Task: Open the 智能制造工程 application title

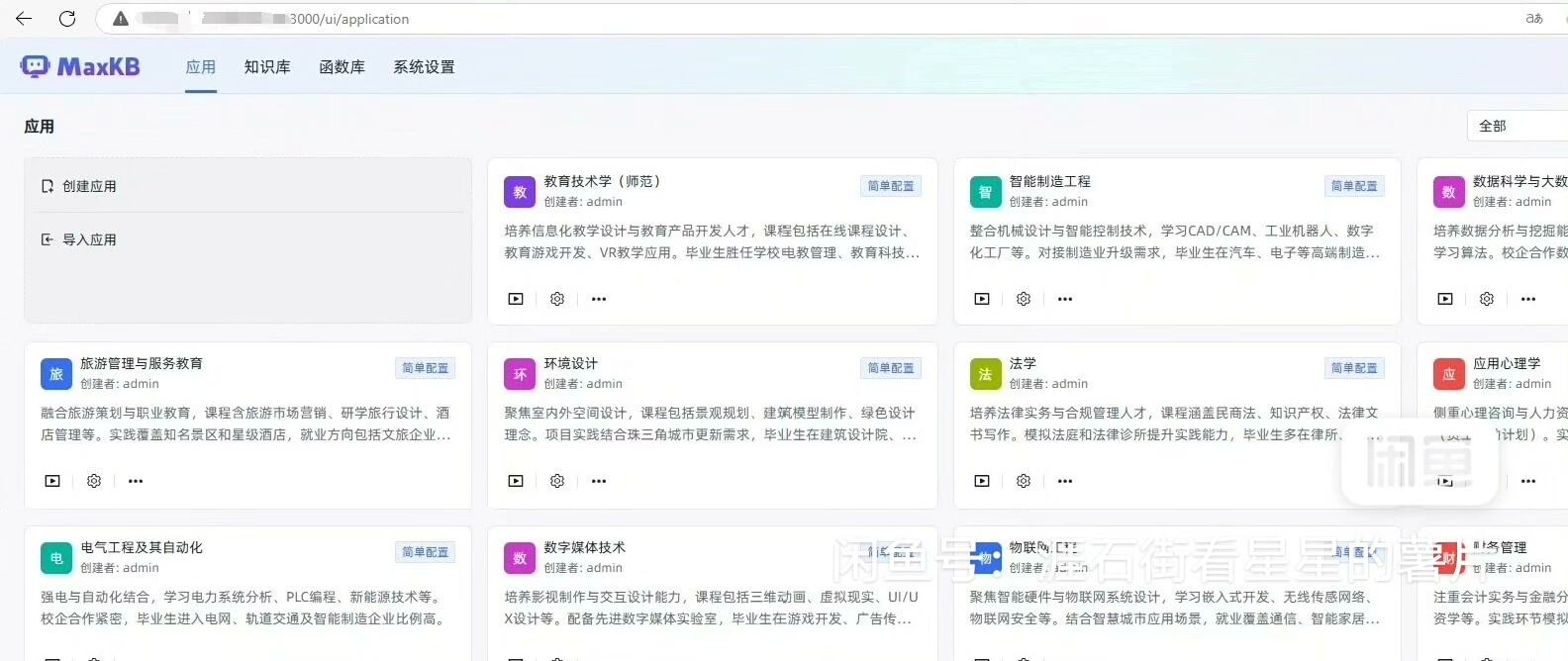Action: point(1049,181)
